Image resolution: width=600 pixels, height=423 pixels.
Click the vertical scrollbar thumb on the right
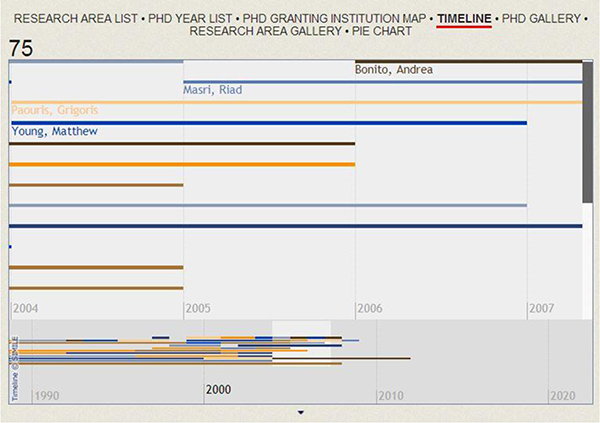pyautogui.click(x=588, y=130)
